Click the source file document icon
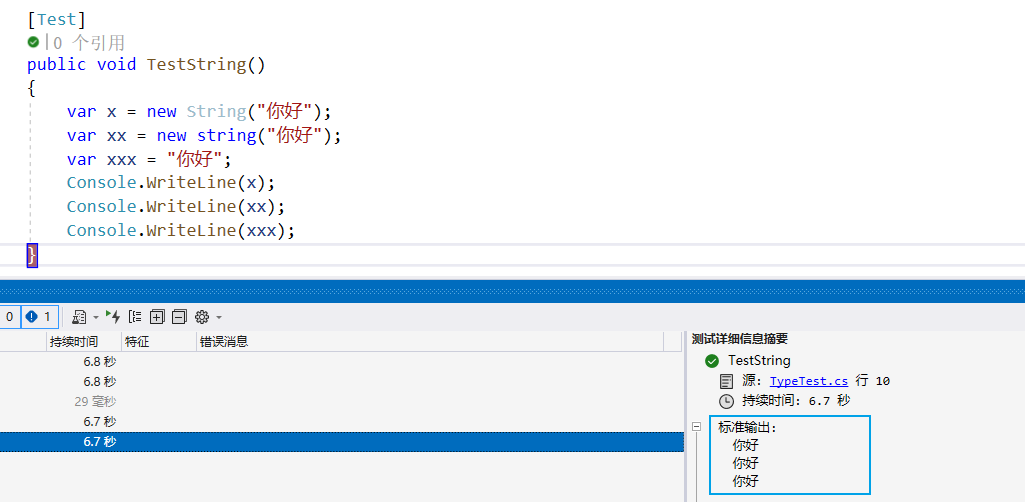The width and height of the screenshot is (1025, 502). (726, 381)
